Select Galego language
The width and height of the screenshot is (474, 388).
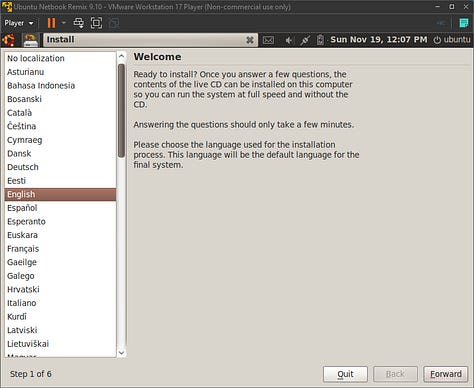[x=60, y=276]
